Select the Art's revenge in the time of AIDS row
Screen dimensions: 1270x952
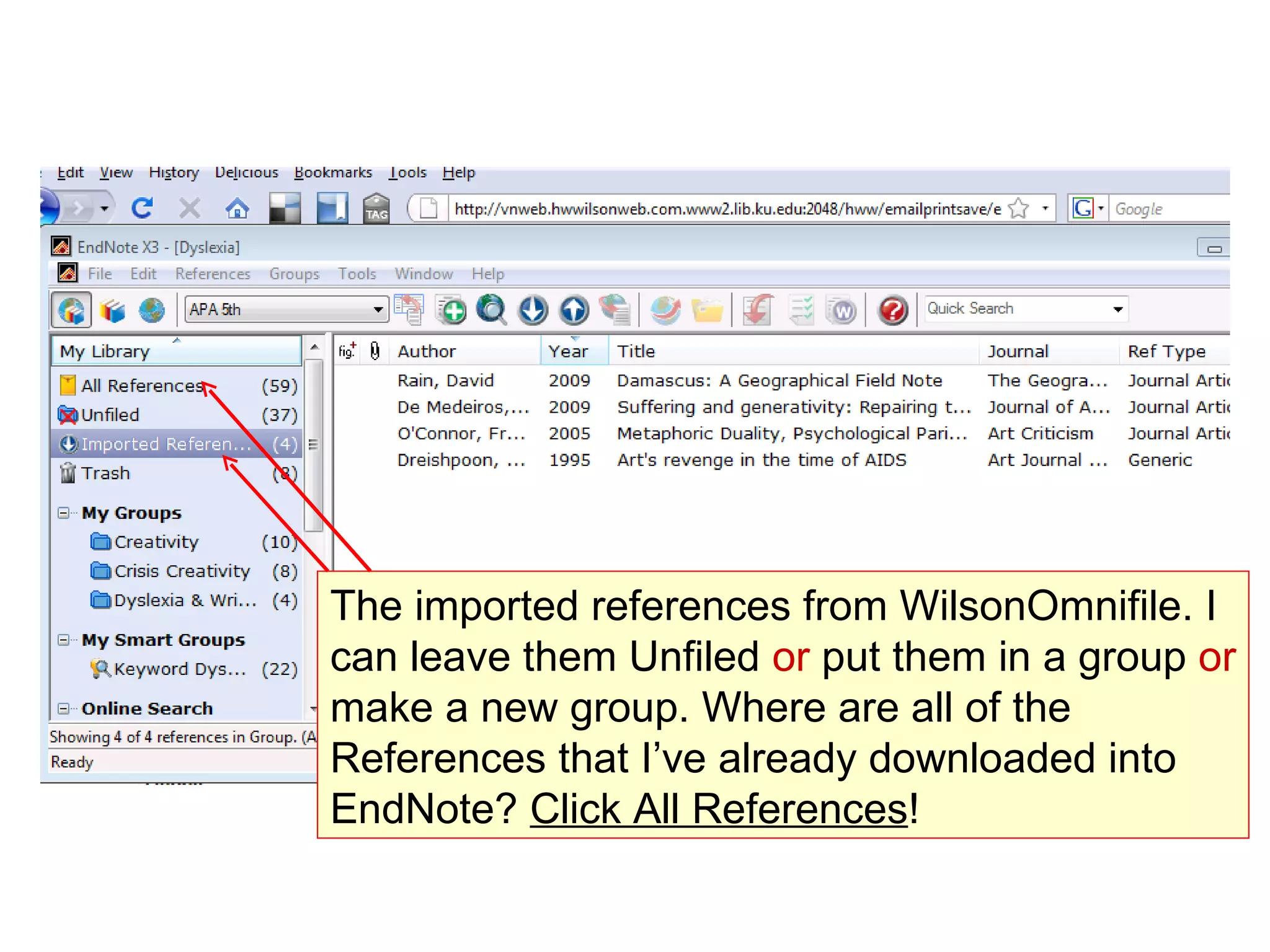click(x=782, y=460)
